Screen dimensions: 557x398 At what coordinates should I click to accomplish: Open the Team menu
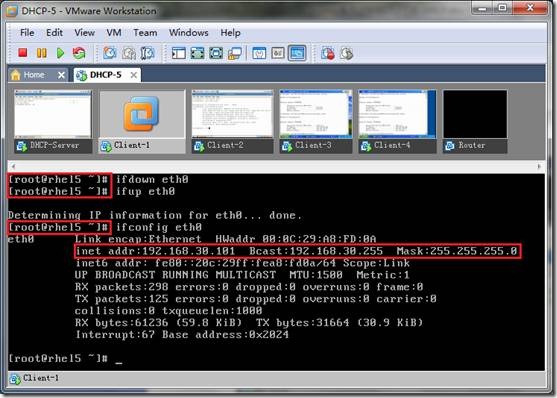[x=145, y=33]
